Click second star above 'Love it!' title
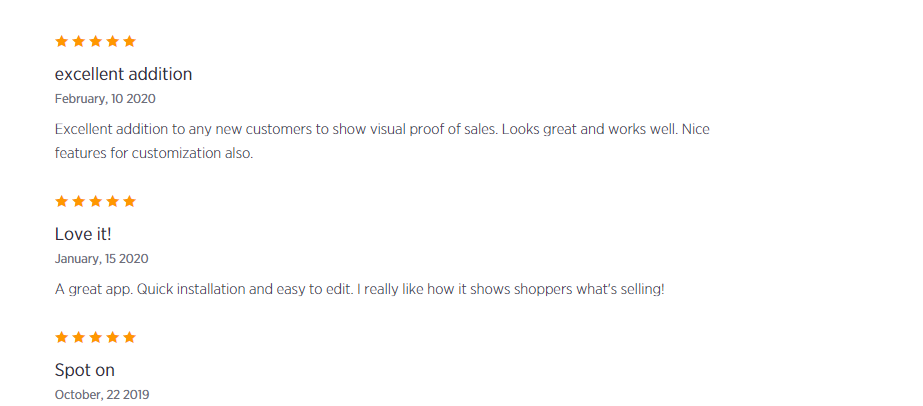The width and height of the screenshot is (923, 406). click(78, 202)
